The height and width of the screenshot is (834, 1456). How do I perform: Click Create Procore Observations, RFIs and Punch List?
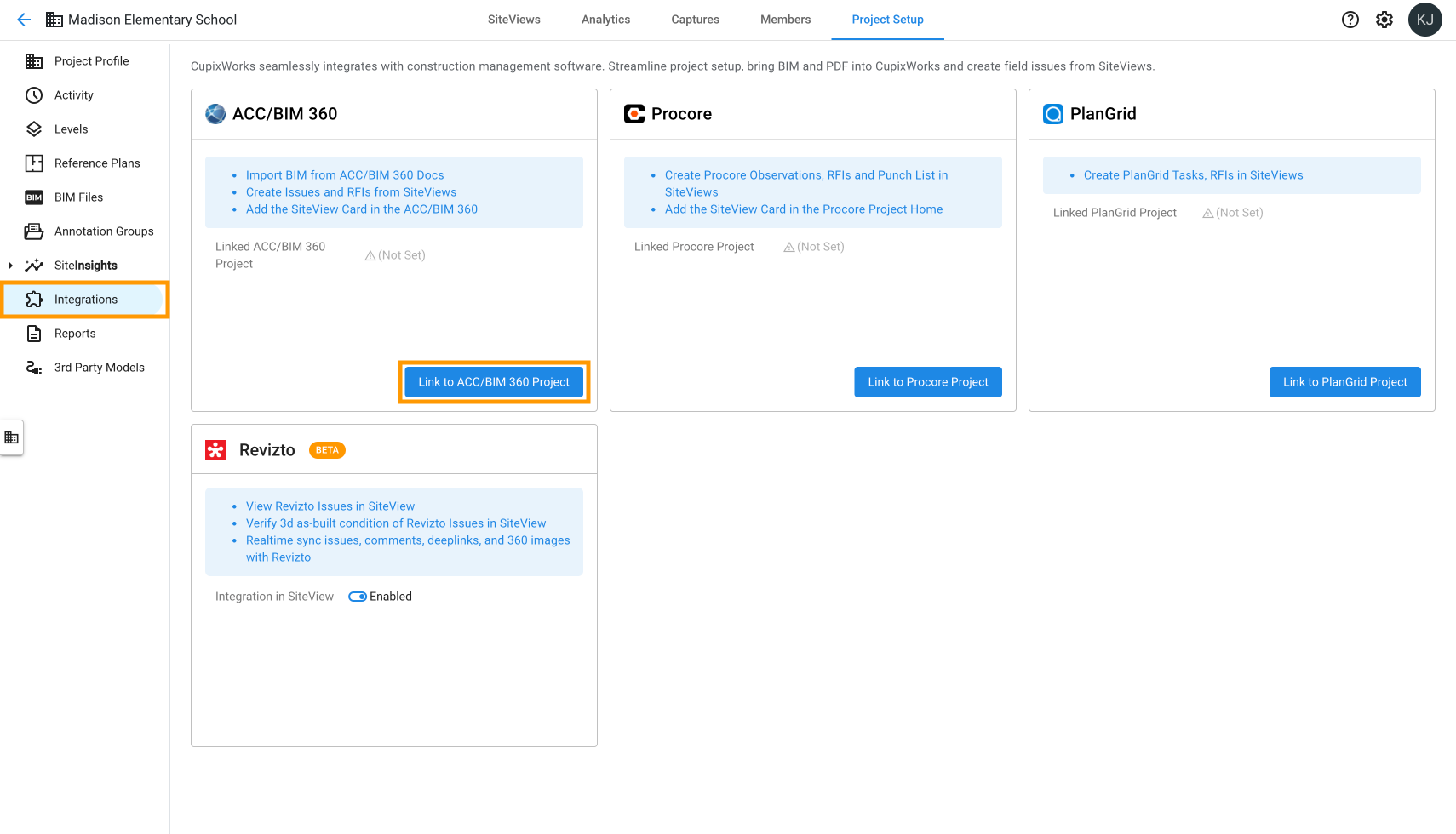[x=806, y=184]
